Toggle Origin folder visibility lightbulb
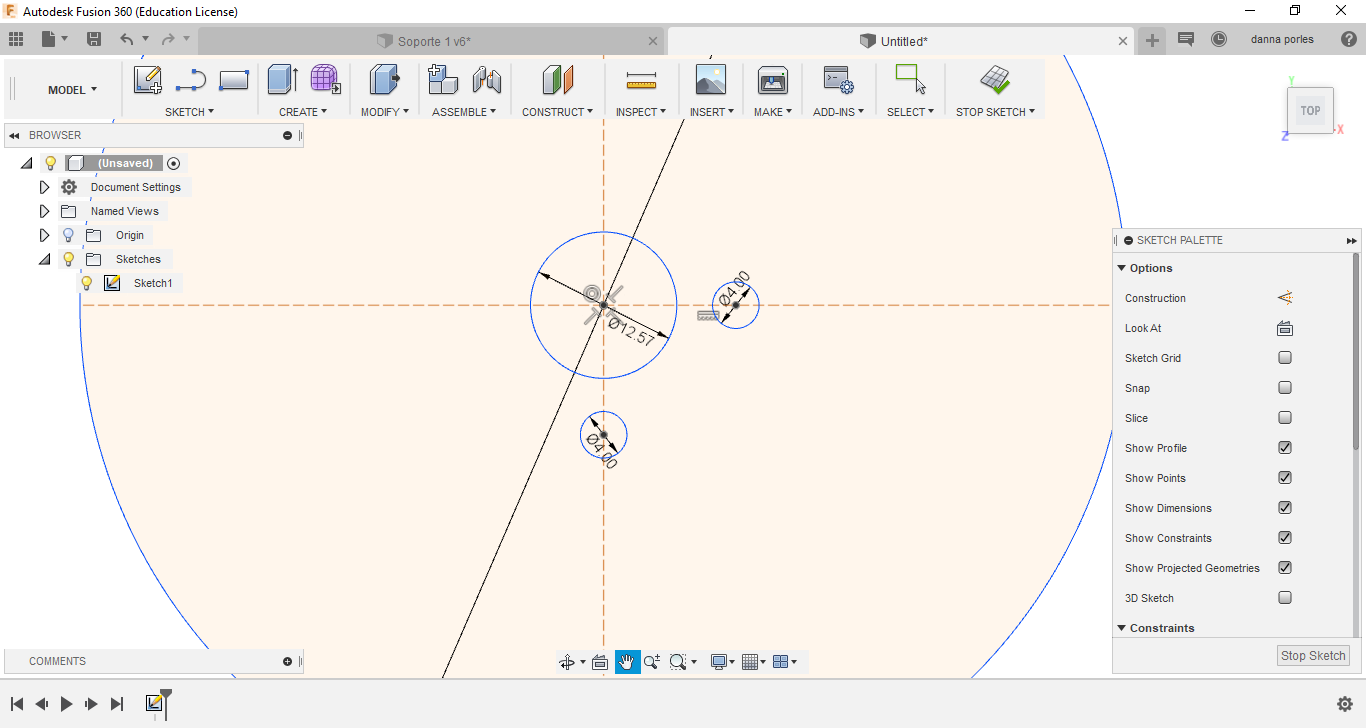This screenshot has height=728, width=1366. (x=69, y=235)
